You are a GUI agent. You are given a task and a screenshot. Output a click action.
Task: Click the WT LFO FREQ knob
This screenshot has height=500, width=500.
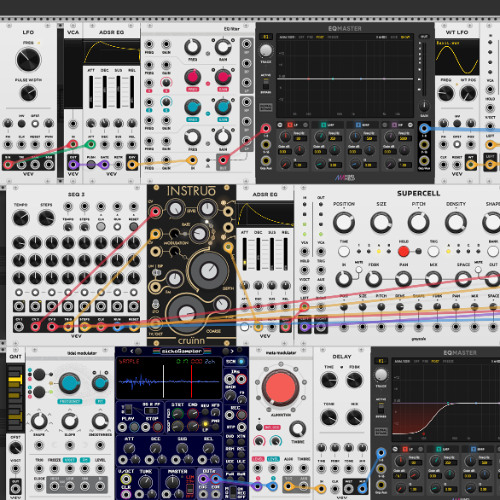tap(446, 93)
